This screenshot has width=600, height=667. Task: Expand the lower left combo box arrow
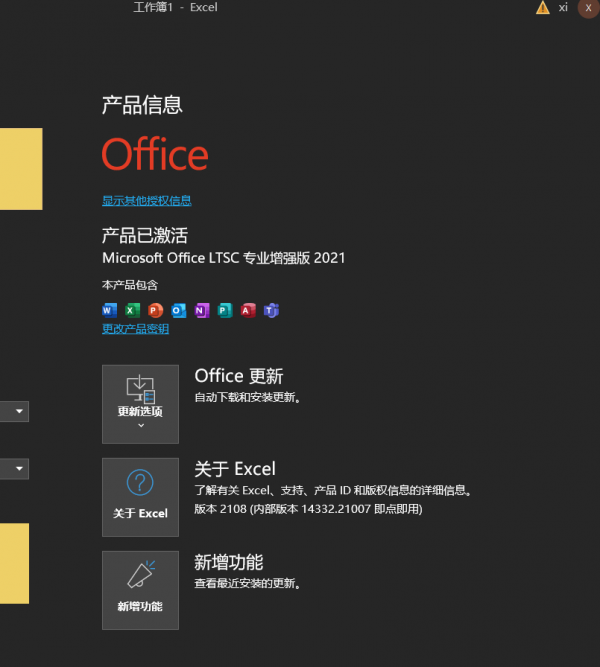[x=19, y=469]
